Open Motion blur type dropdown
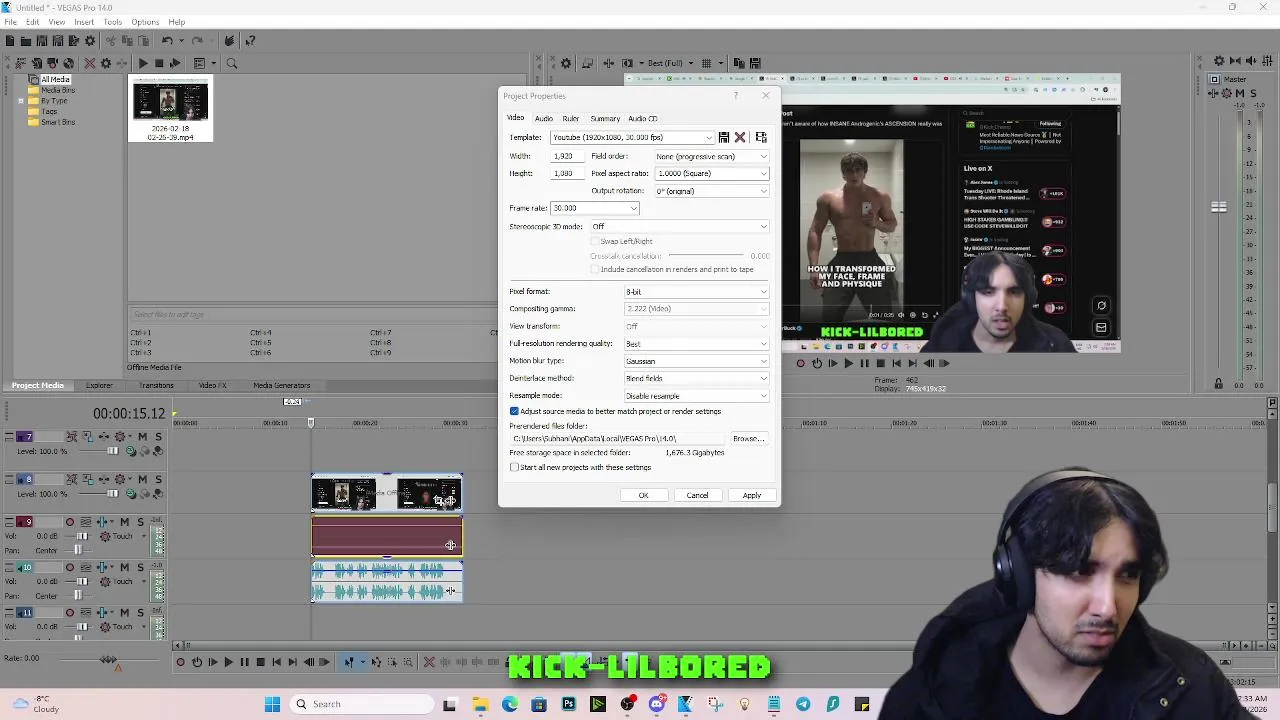 pos(764,361)
